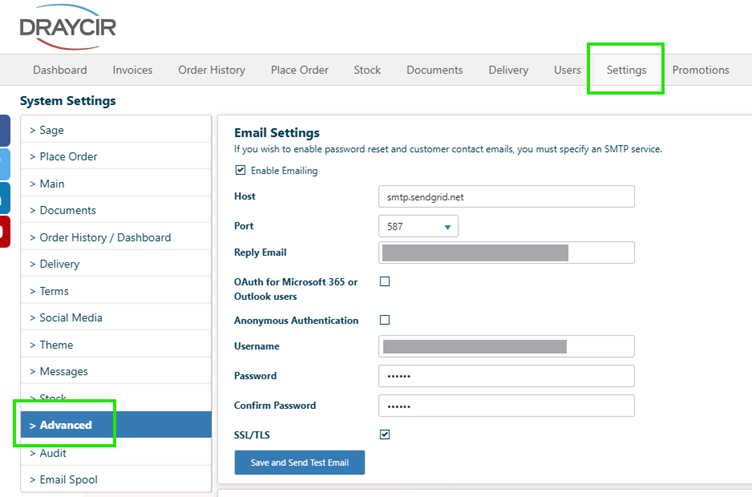Expand the Messages settings section
Viewport: 752px width, 497px height.
coord(116,371)
